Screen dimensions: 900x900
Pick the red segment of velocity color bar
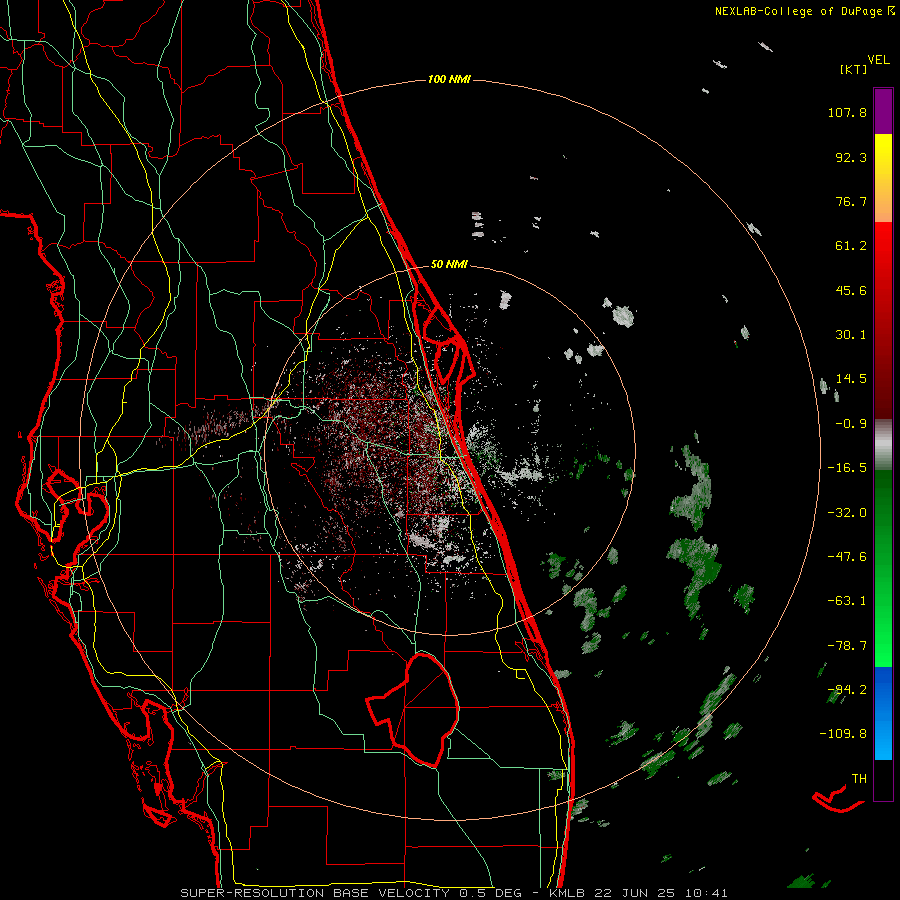pyautogui.click(x=883, y=320)
